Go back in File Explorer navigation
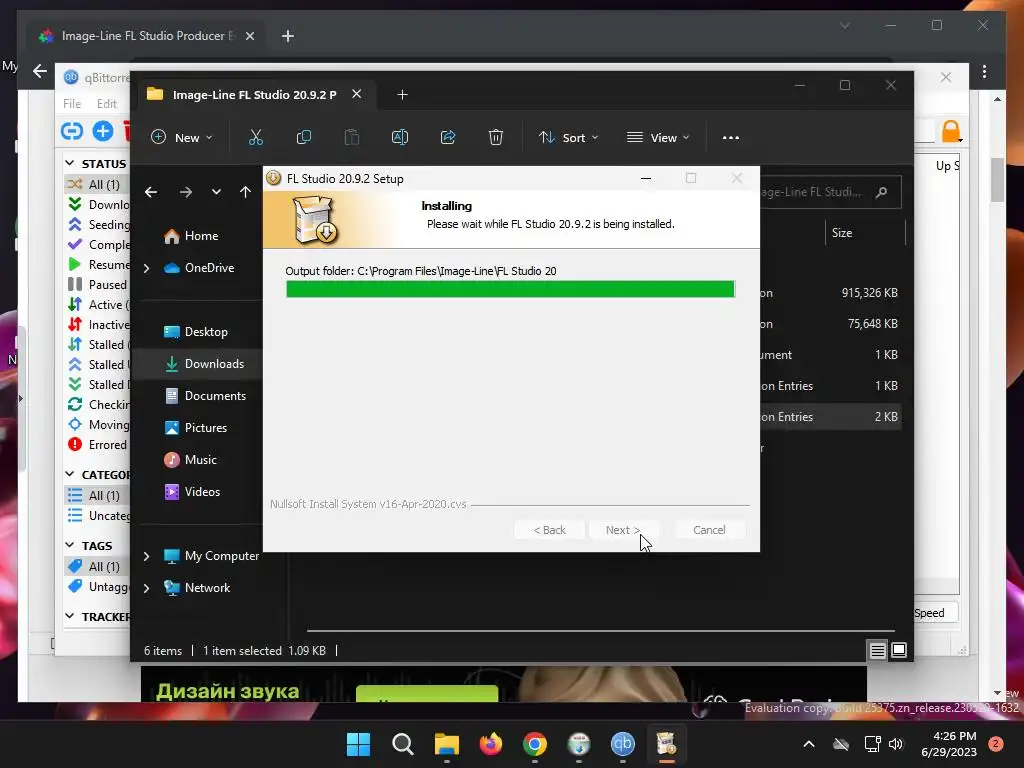Viewport: 1024px width, 768px height. [x=151, y=192]
